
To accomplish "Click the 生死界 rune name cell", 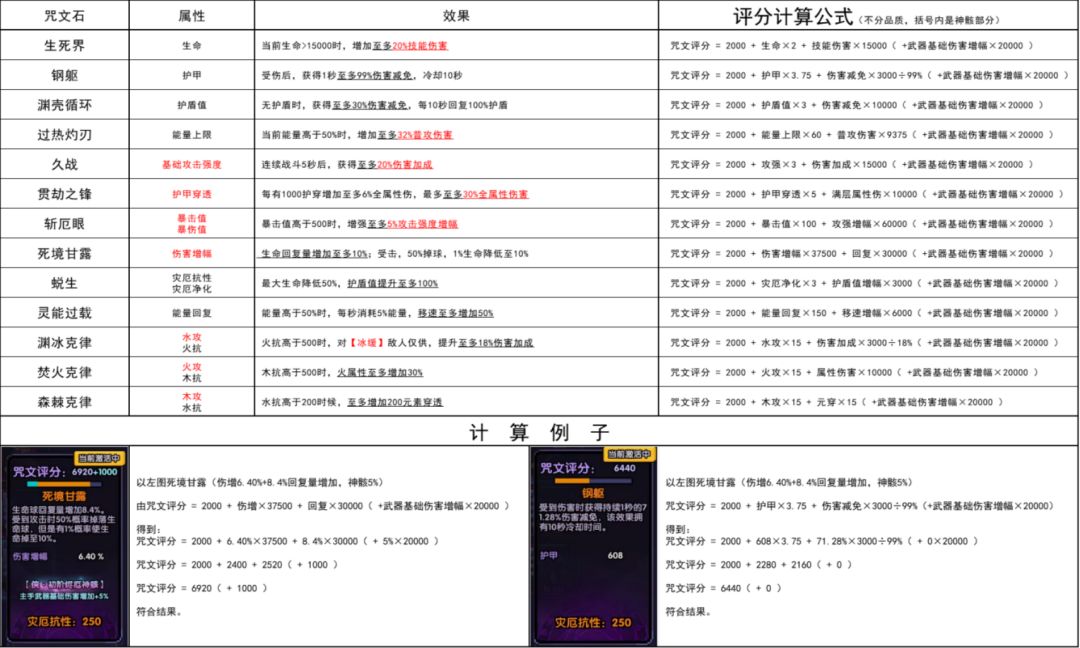I will [x=65, y=45].
